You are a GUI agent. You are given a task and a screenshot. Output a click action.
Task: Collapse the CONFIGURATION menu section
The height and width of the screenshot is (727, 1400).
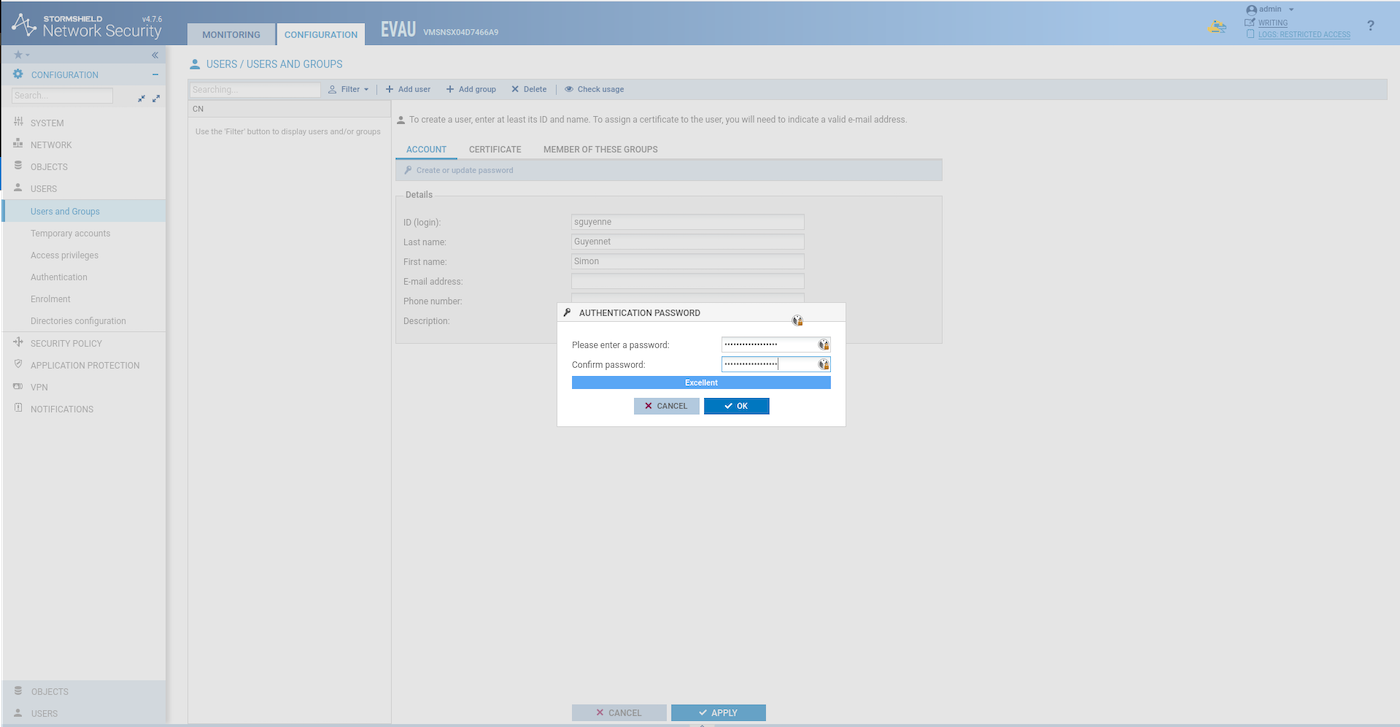[155, 75]
